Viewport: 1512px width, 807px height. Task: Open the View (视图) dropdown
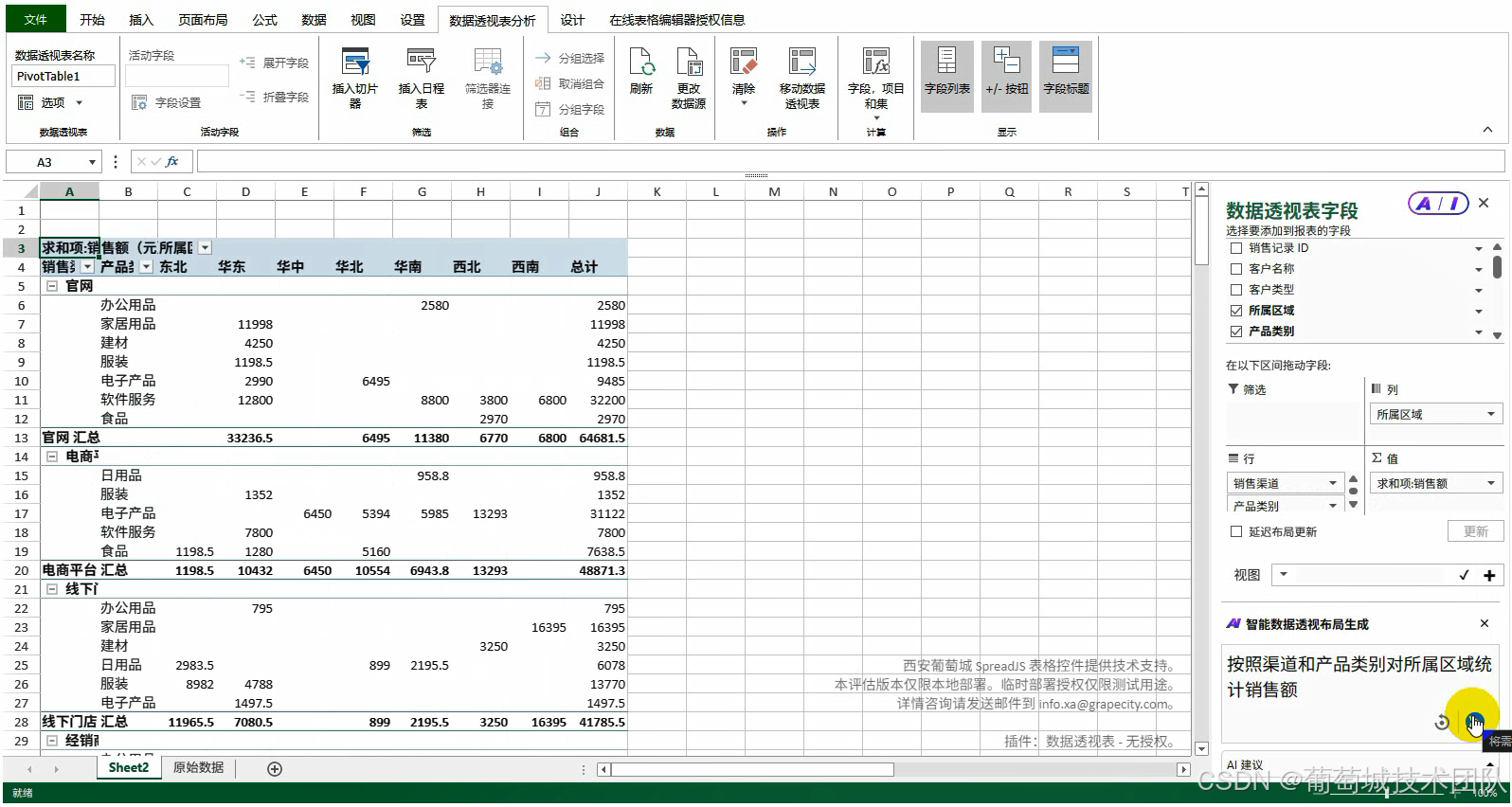tap(1284, 575)
